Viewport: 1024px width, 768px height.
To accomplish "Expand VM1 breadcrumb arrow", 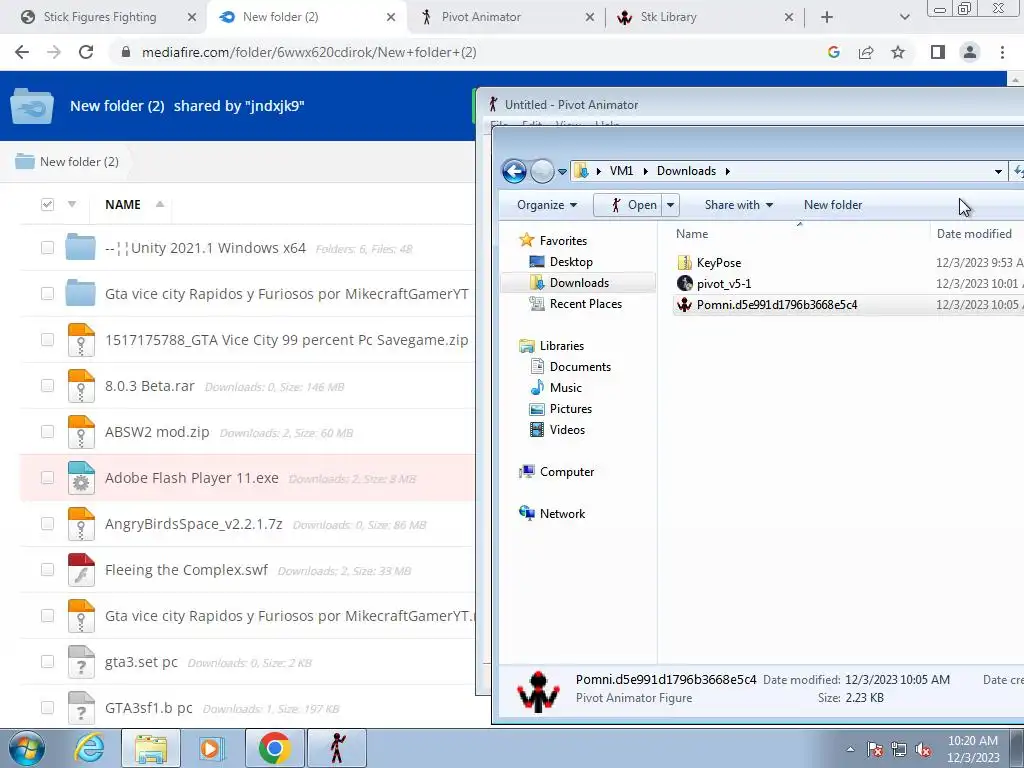I will point(645,171).
